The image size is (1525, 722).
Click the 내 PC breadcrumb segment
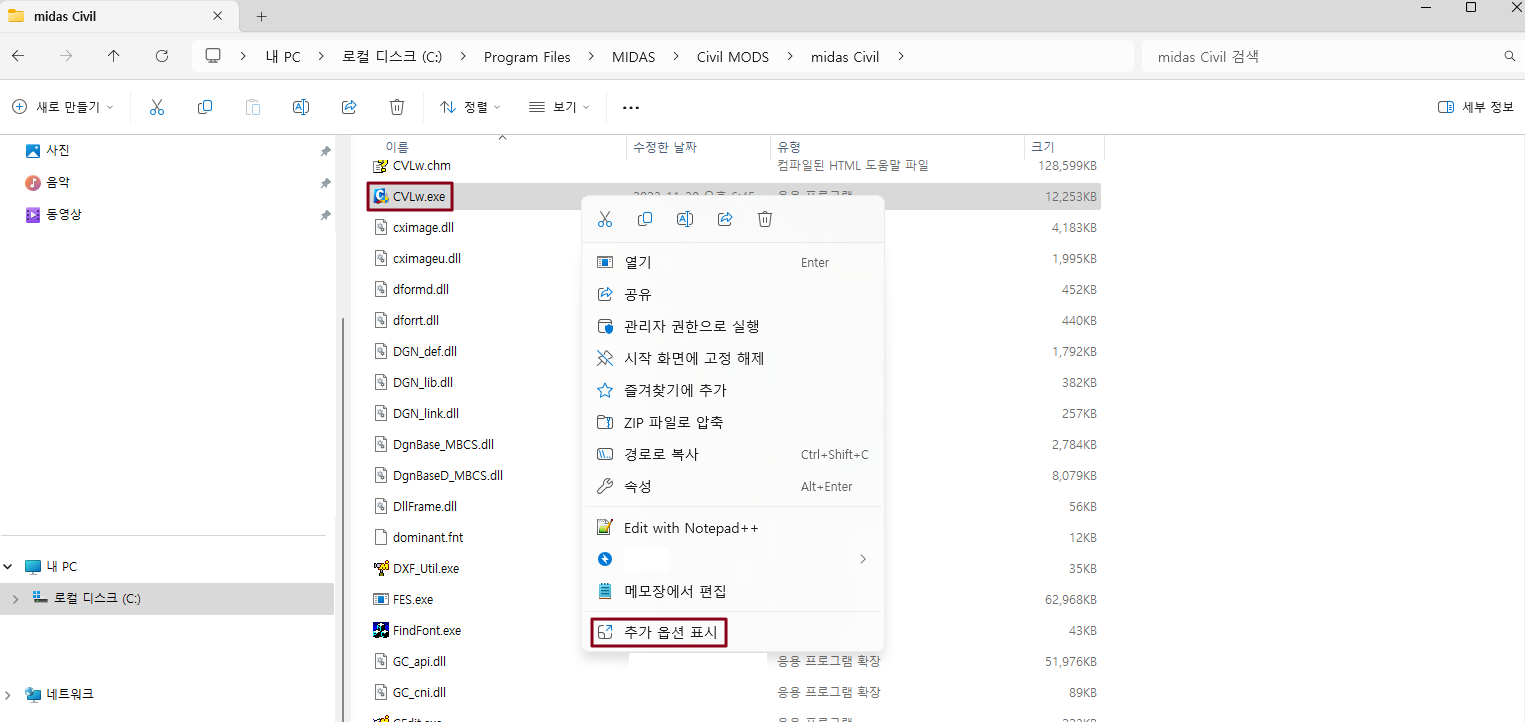[283, 57]
